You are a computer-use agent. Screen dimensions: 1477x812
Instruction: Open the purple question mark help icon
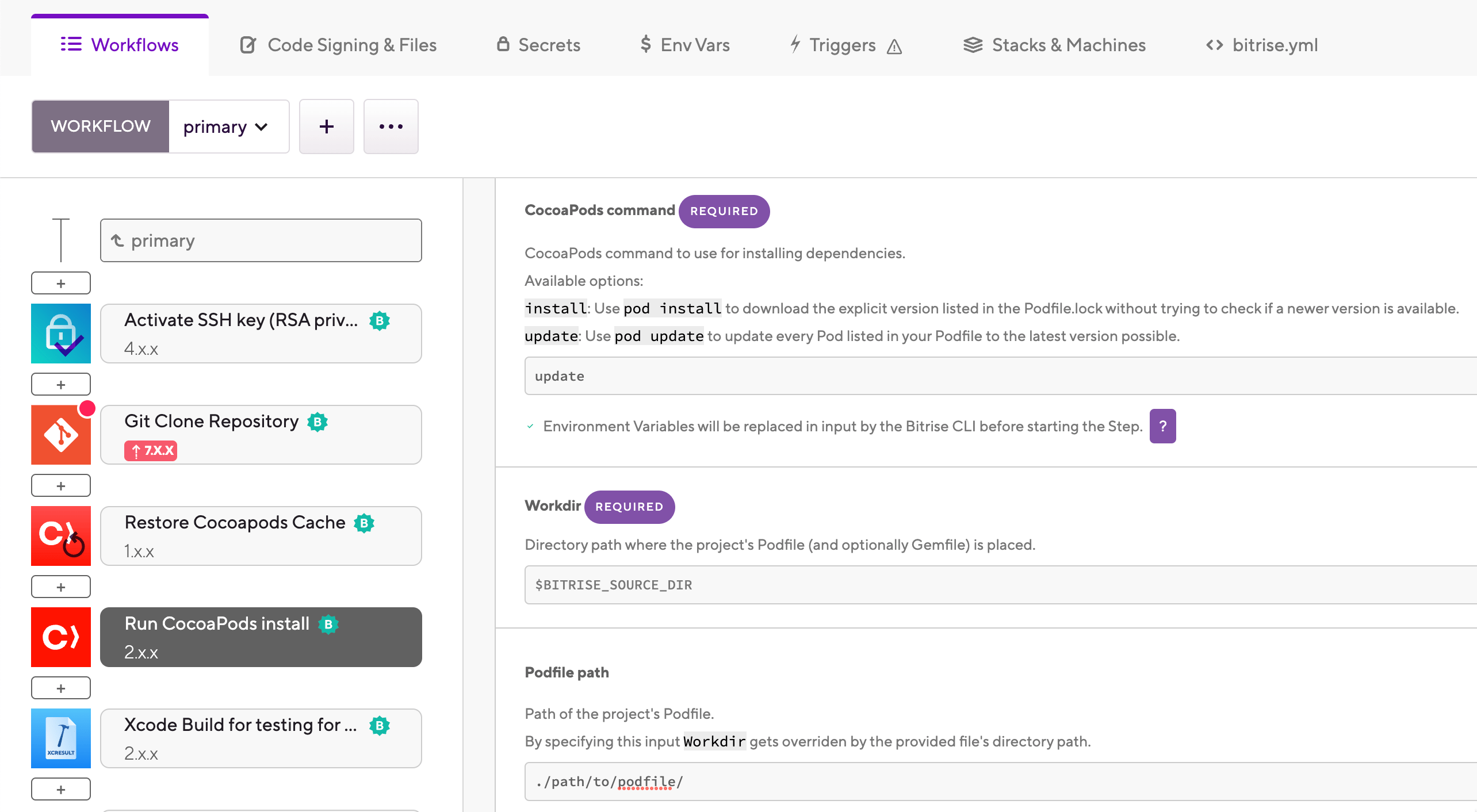click(1162, 426)
